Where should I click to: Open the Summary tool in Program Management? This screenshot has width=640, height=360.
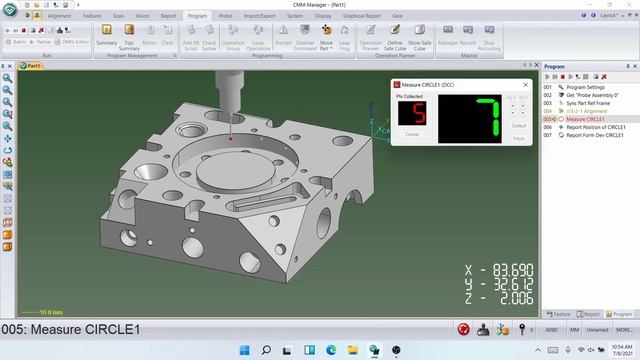click(107, 35)
